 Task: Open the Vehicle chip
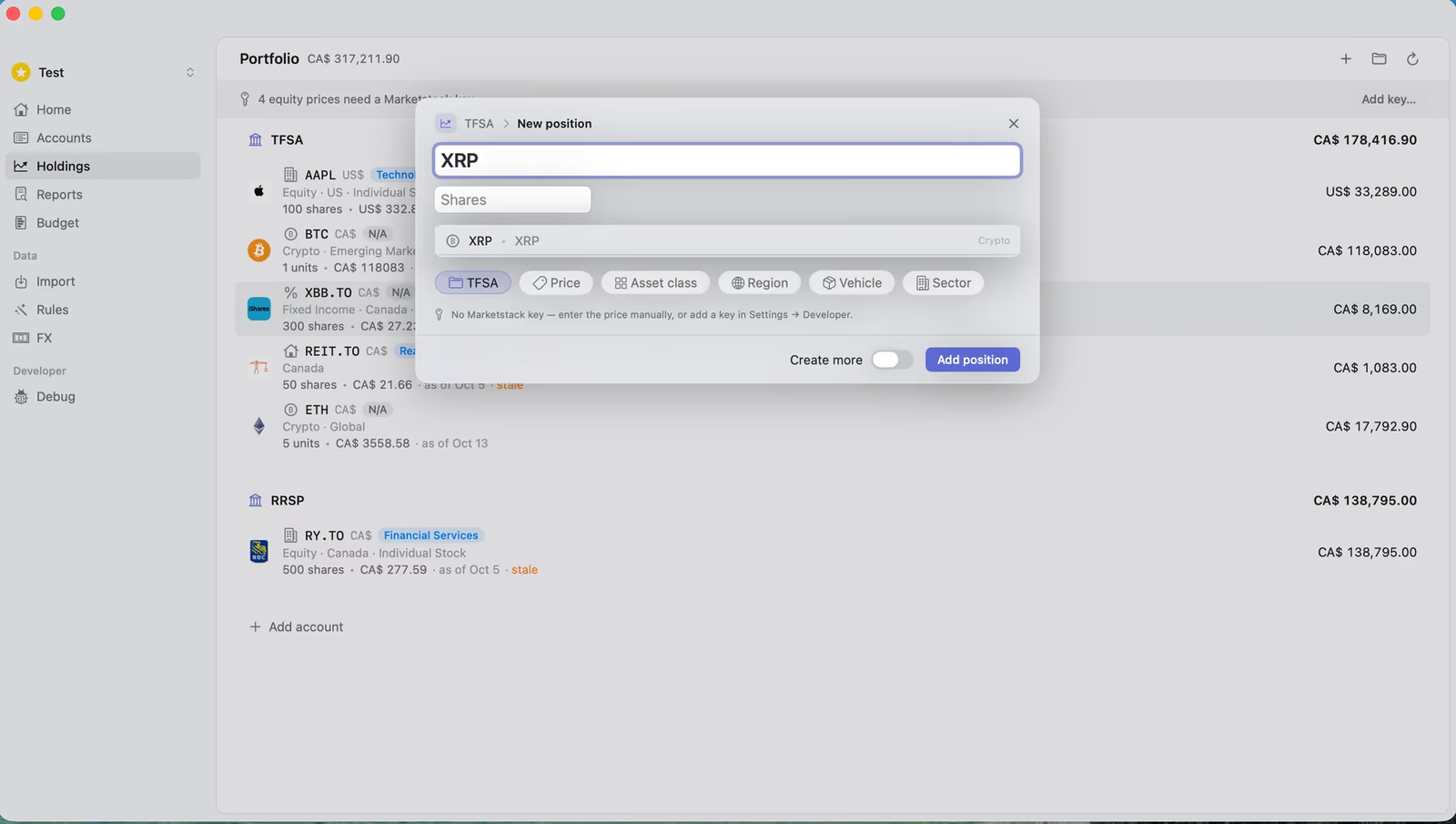(852, 283)
